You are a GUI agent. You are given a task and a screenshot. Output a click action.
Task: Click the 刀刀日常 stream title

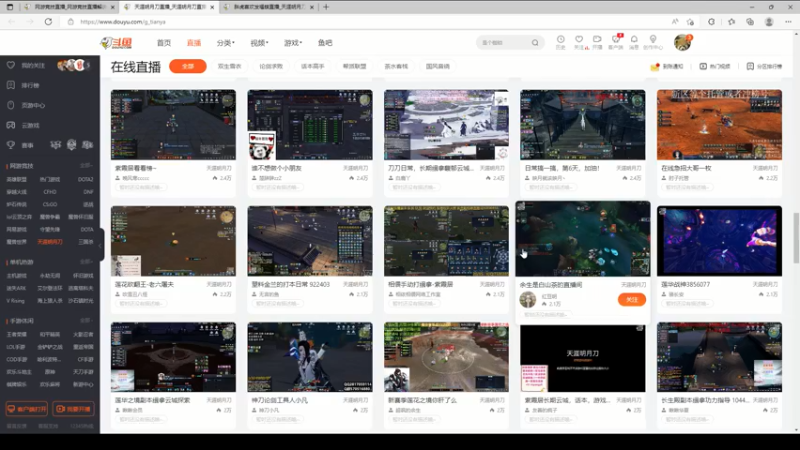(431, 168)
